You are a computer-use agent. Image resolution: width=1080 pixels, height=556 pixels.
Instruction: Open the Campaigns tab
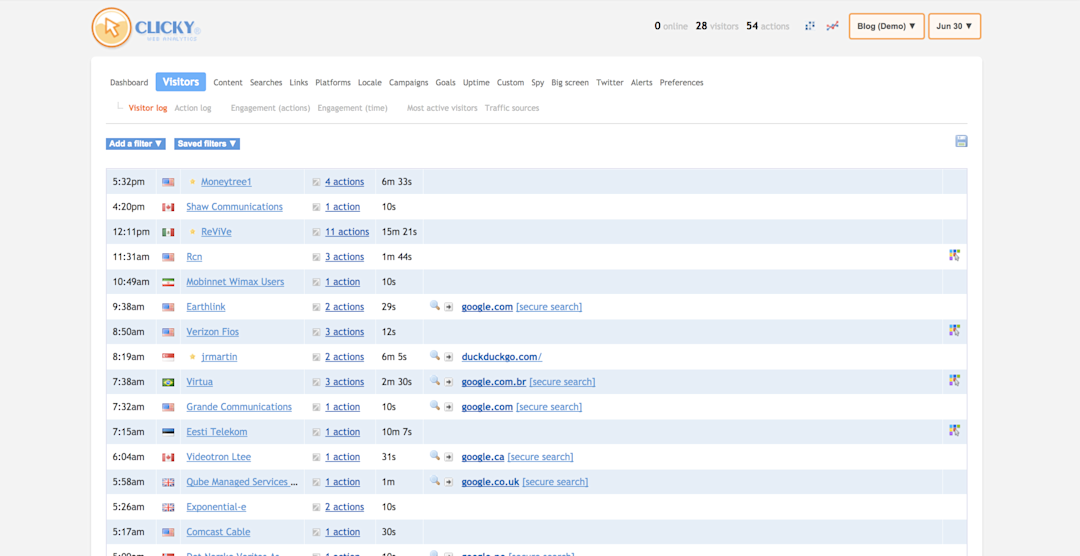408,83
